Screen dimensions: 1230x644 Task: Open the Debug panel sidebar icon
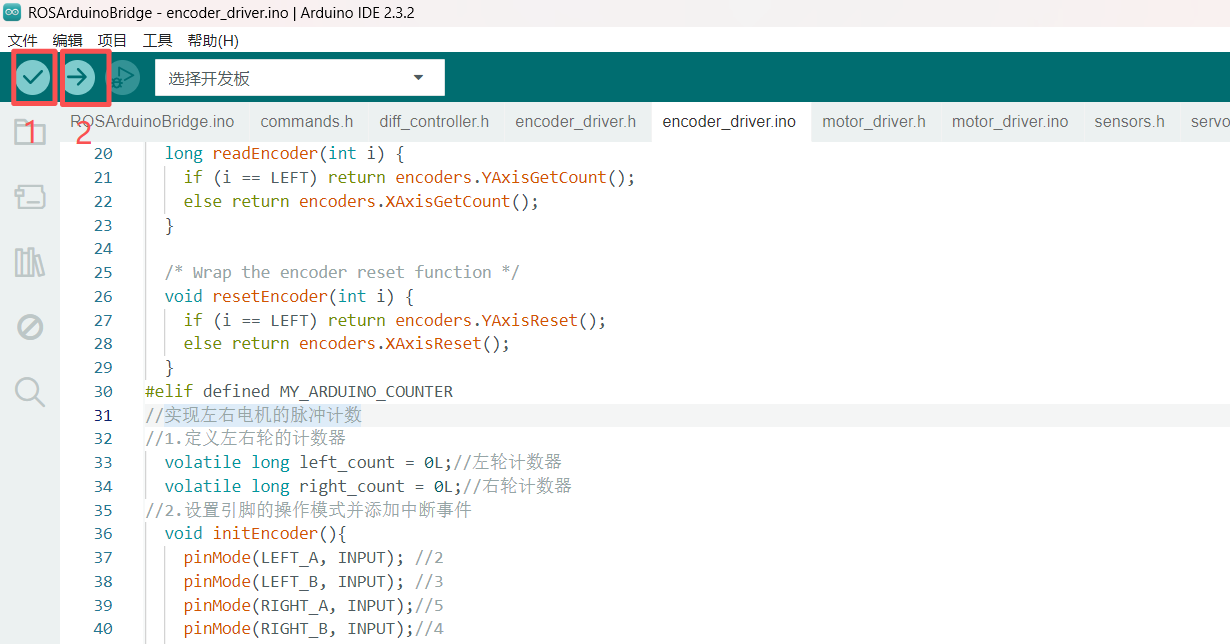(30, 327)
